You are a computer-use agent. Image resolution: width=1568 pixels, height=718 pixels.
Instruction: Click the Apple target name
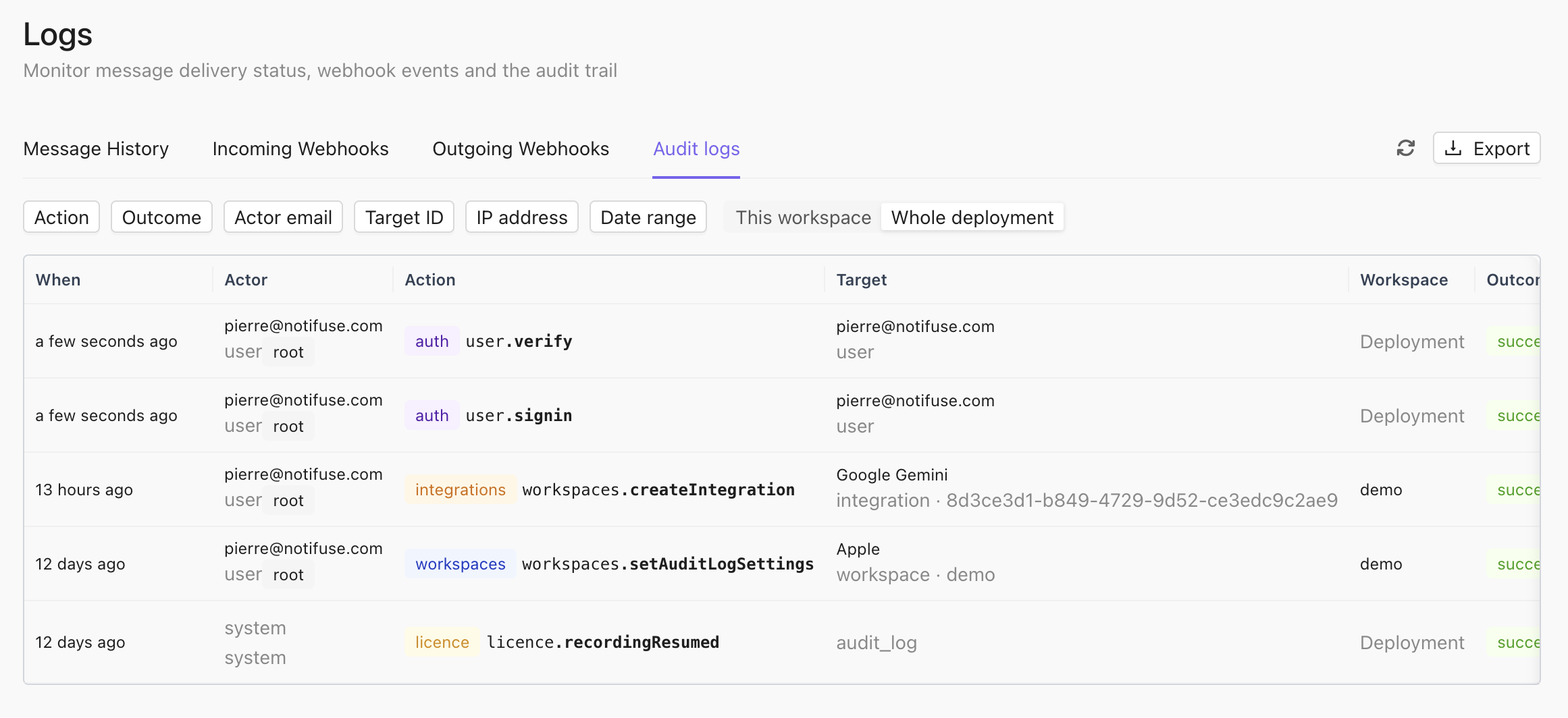[858, 549]
